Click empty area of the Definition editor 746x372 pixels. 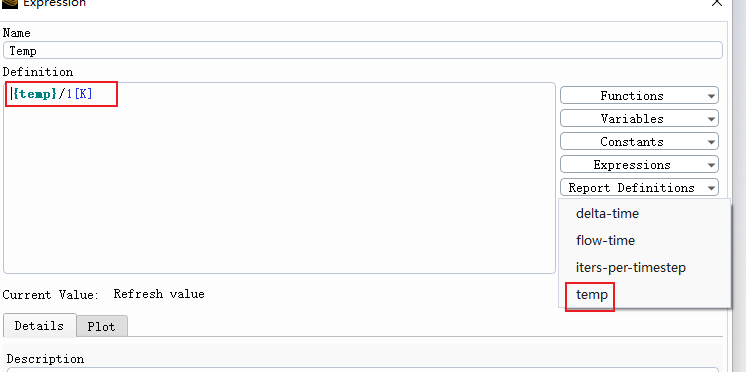pyautogui.click(x=279, y=190)
